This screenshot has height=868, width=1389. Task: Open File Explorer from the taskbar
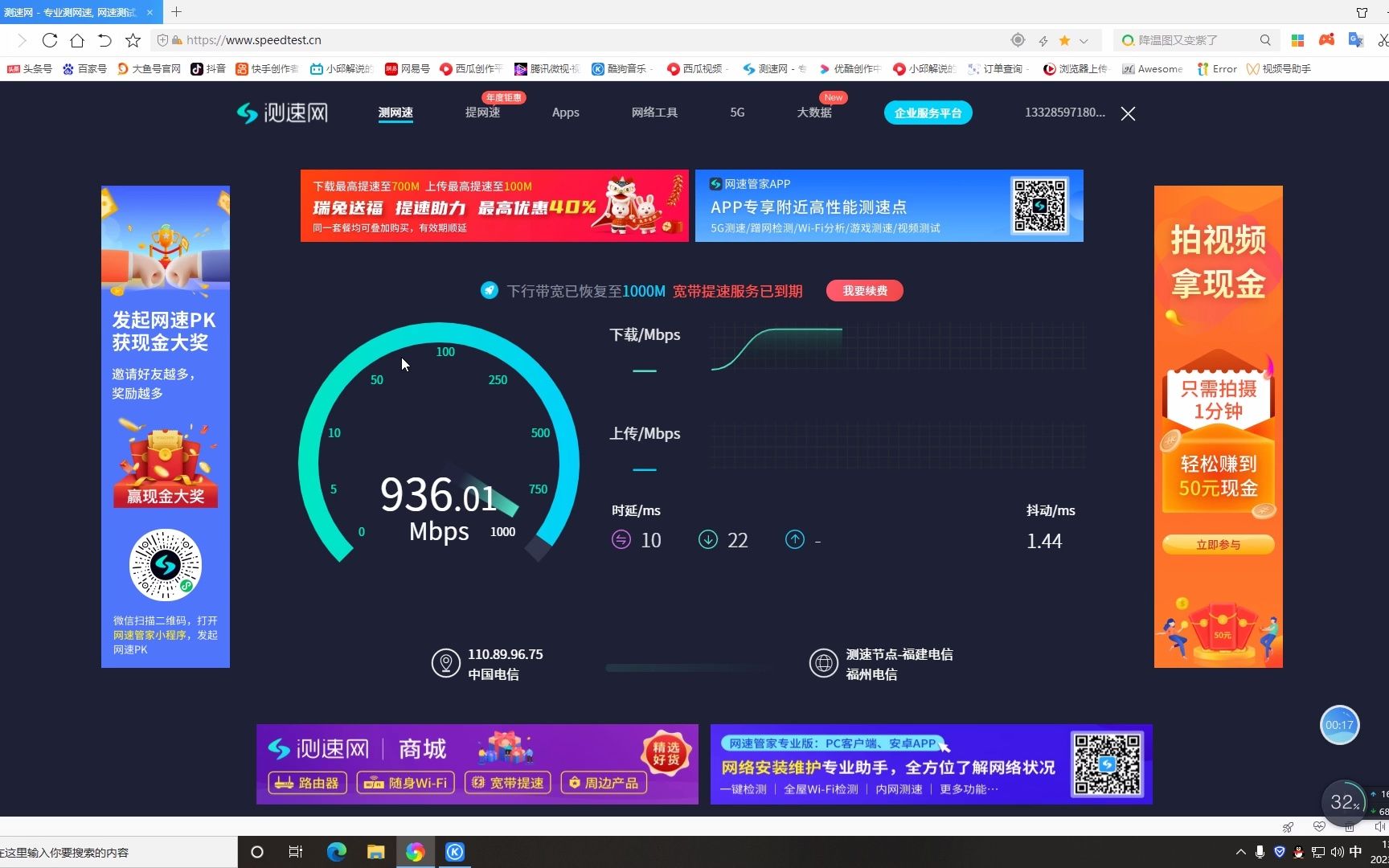(375, 852)
